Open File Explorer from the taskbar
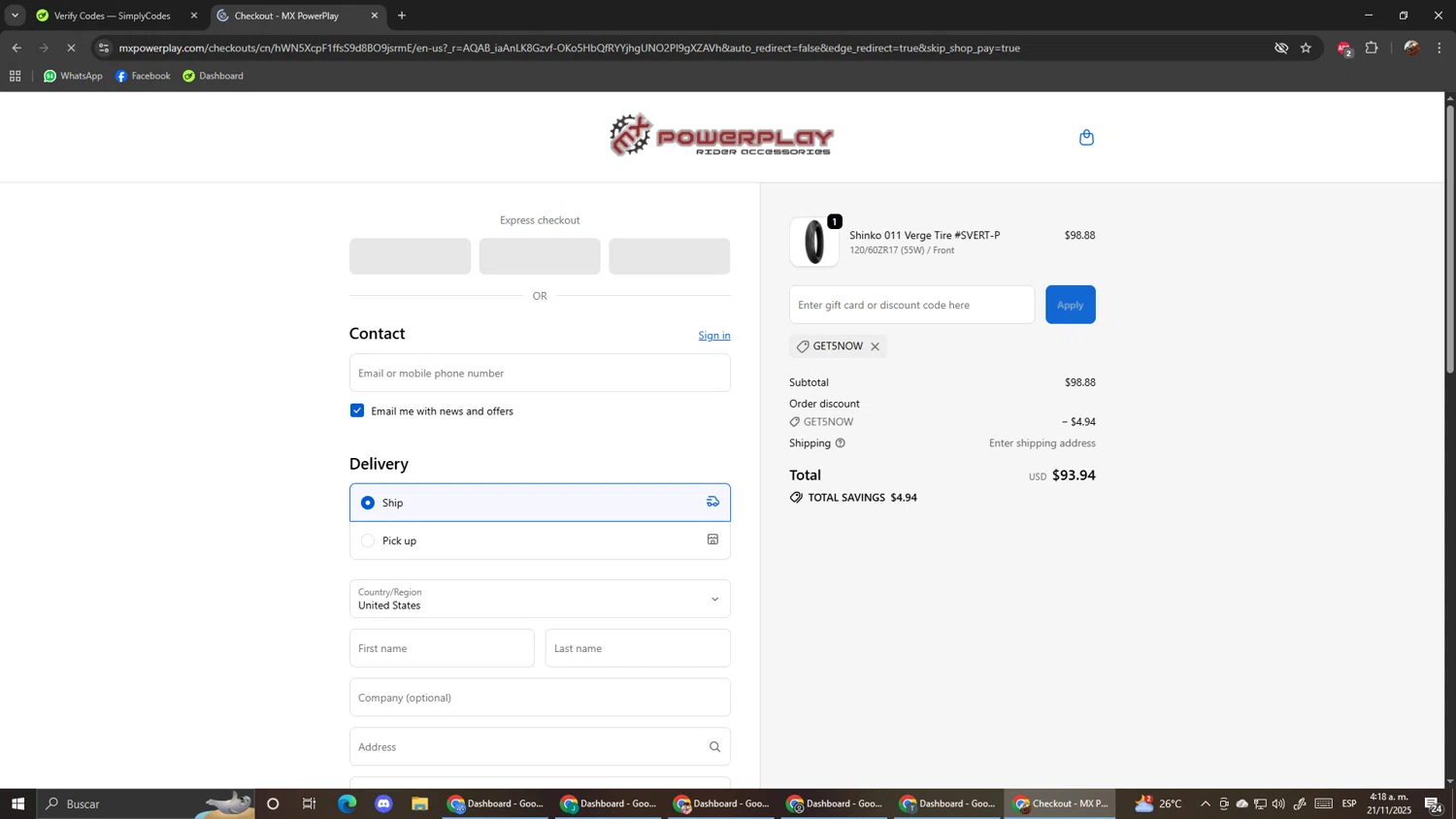Viewport: 1456px width, 819px height. tap(419, 803)
